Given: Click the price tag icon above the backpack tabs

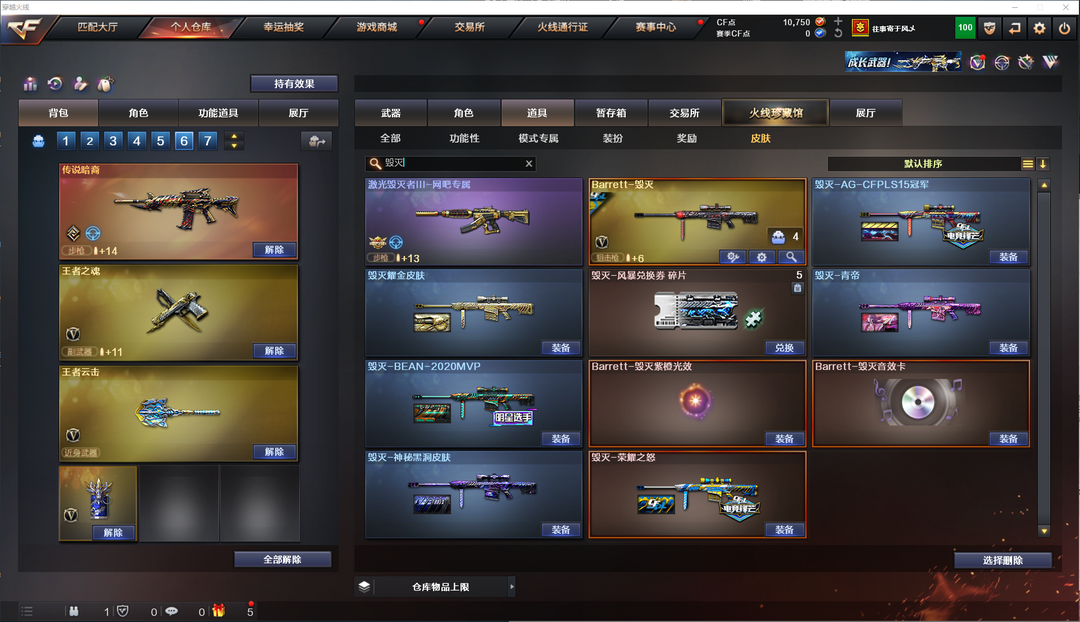Looking at the screenshot, I should (105, 84).
